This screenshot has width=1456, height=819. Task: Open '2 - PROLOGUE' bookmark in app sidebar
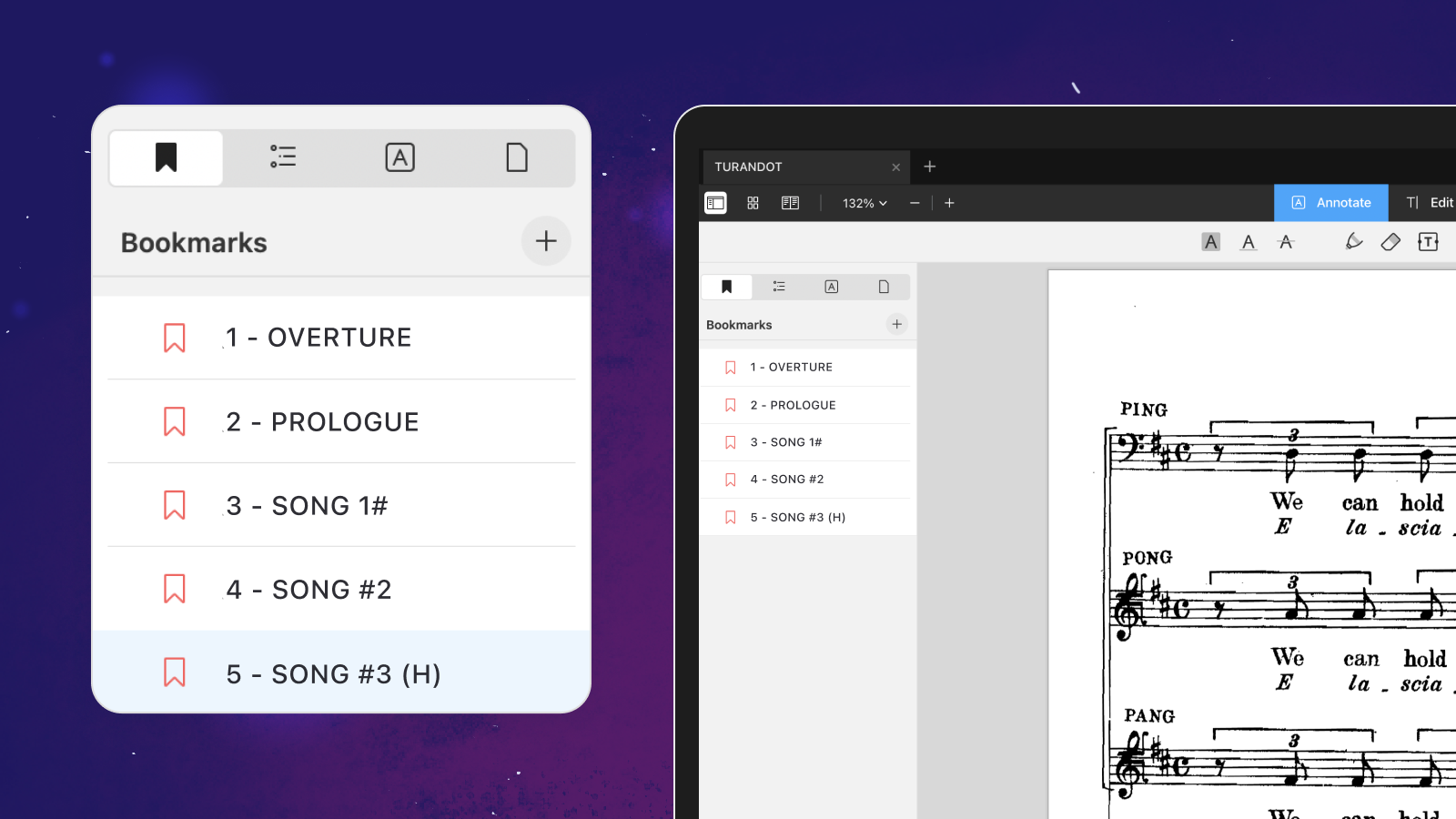pos(807,405)
